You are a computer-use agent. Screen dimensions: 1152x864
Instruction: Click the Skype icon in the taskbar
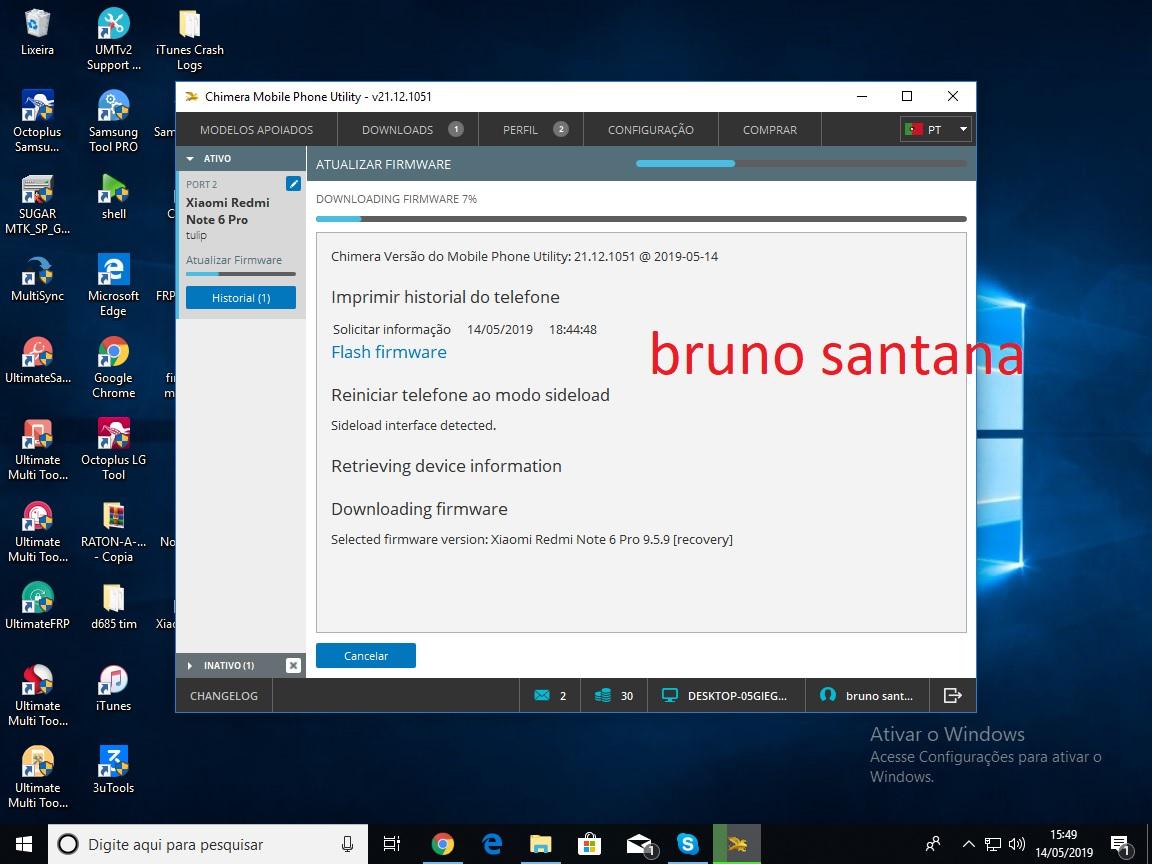tap(687, 844)
